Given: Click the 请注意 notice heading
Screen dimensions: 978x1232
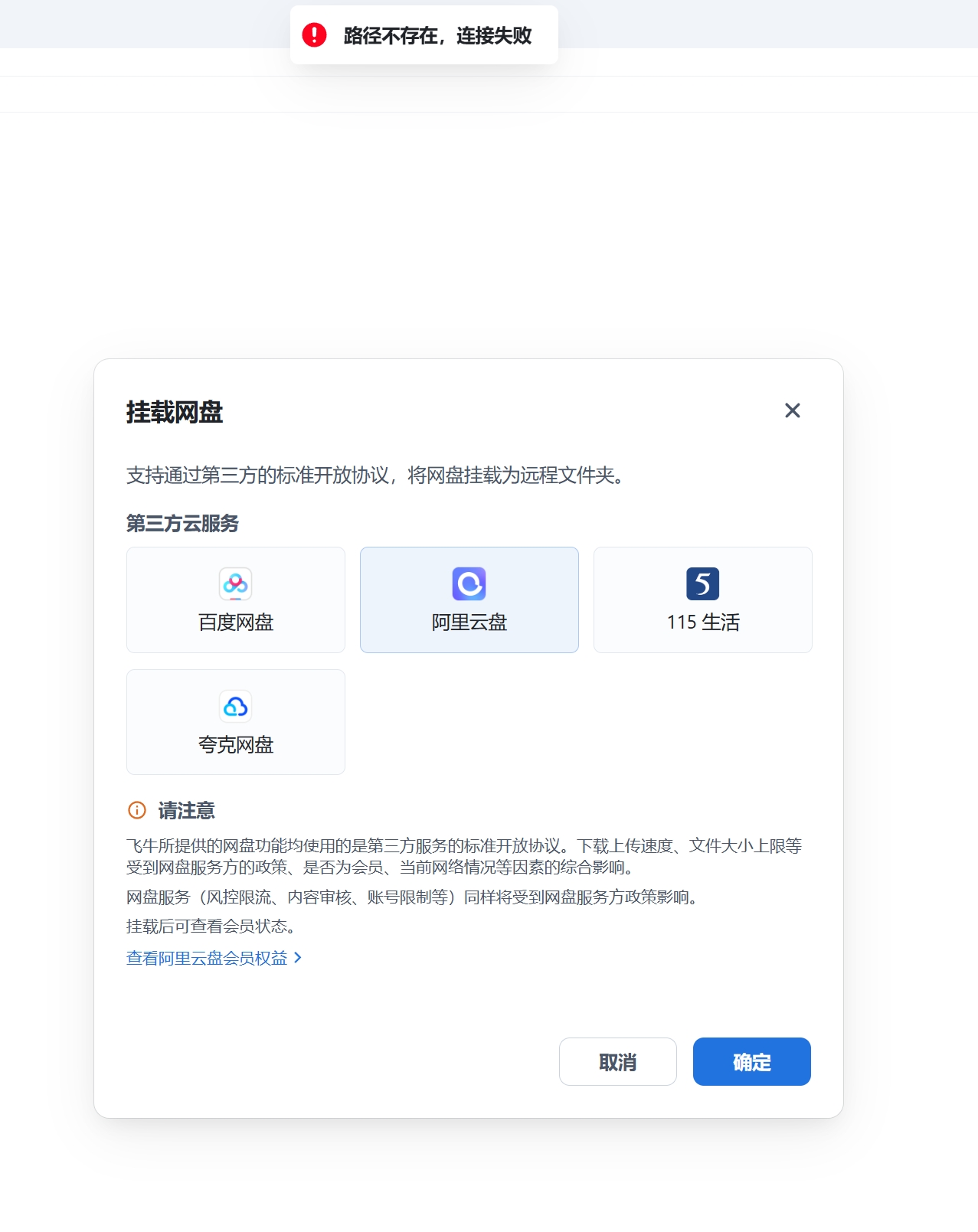Looking at the screenshot, I should pos(187,810).
